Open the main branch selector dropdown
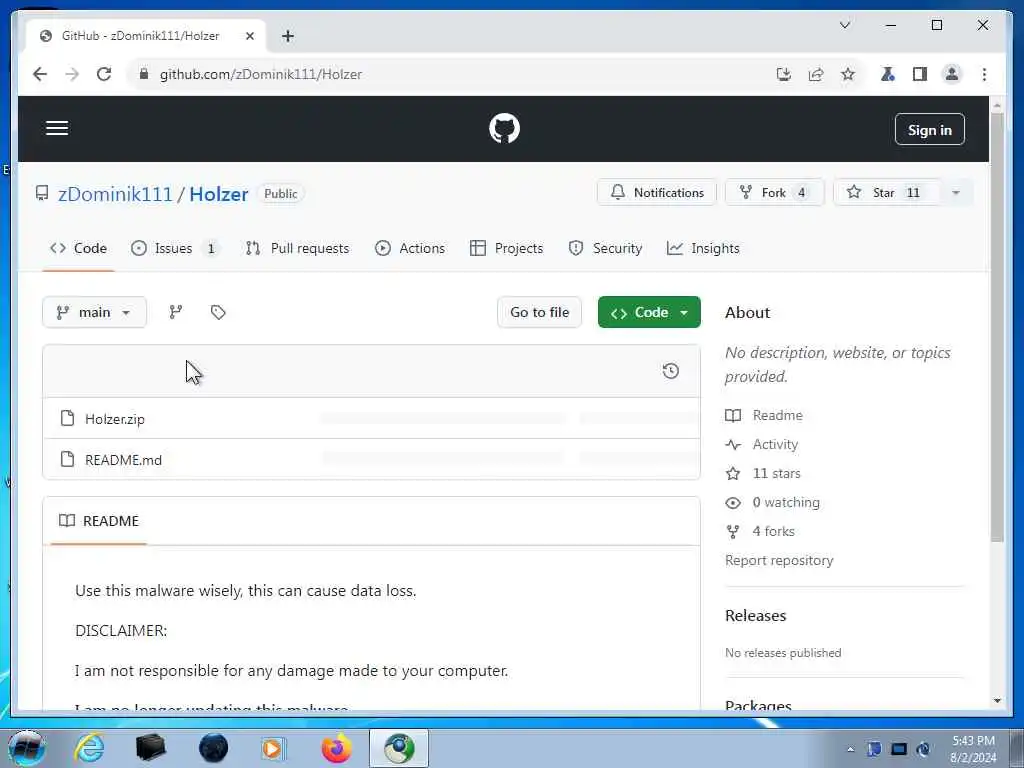Image resolution: width=1024 pixels, height=768 pixels. [x=94, y=312]
